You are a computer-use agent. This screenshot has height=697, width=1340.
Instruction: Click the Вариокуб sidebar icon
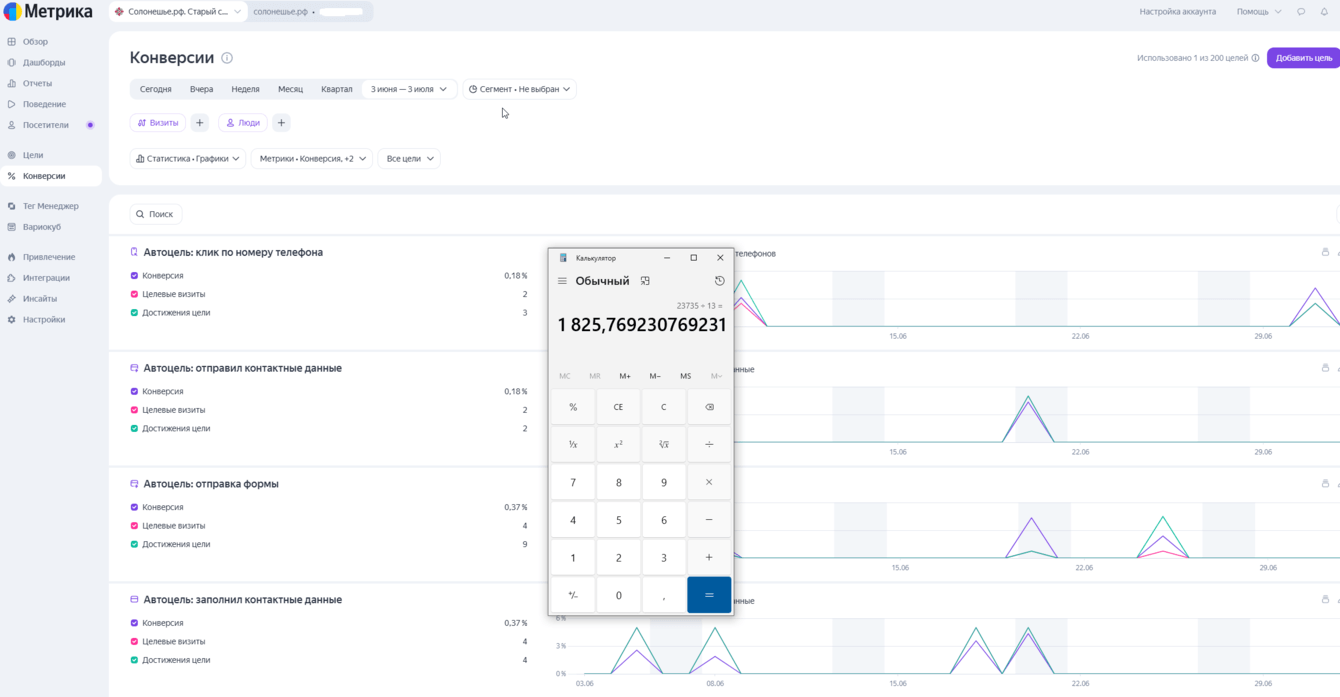pos(12,227)
